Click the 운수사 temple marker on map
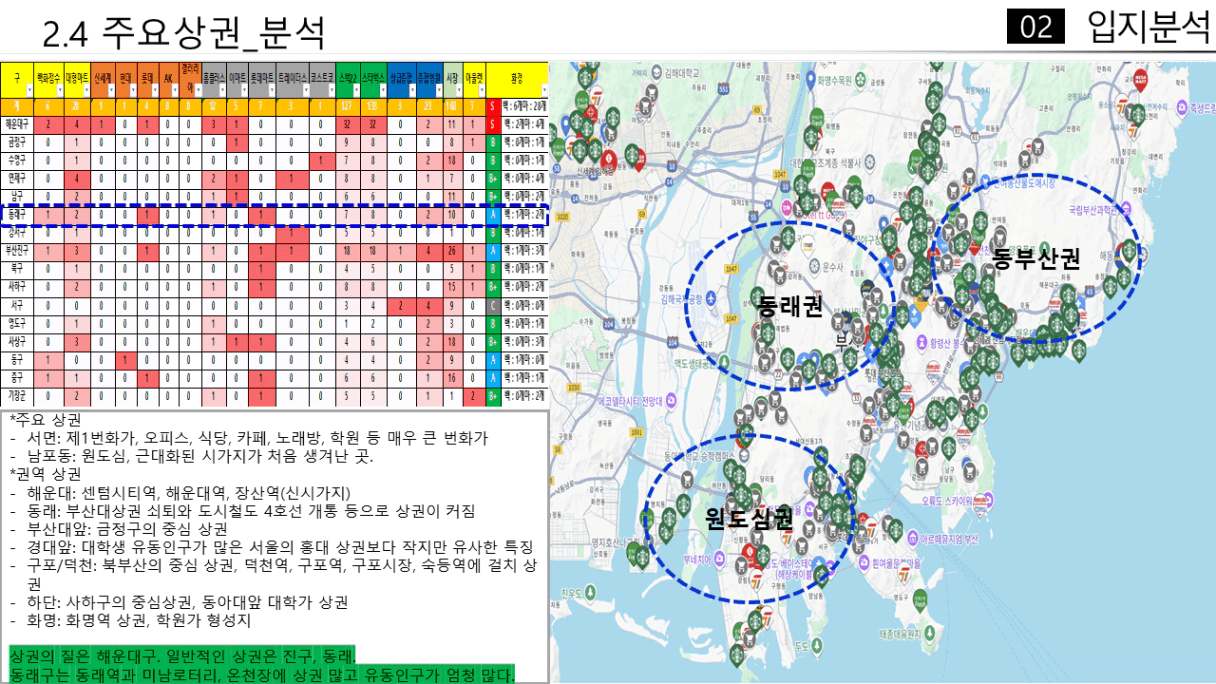 [x=814, y=267]
